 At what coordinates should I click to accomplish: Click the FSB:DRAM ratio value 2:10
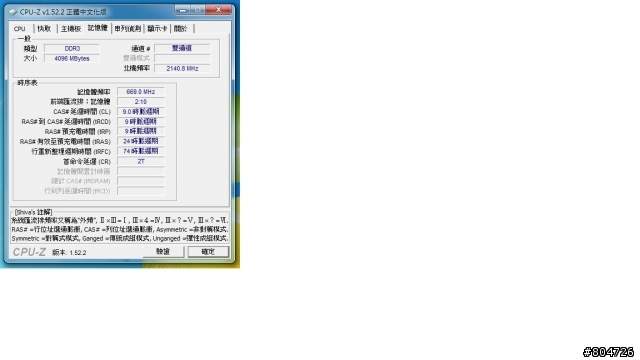pos(141,102)
